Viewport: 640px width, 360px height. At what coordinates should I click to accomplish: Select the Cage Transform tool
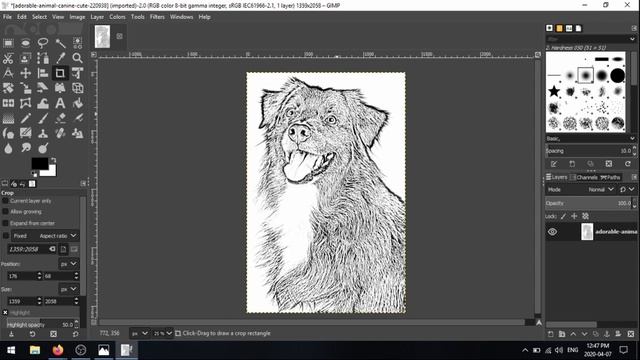click(25, 103)
